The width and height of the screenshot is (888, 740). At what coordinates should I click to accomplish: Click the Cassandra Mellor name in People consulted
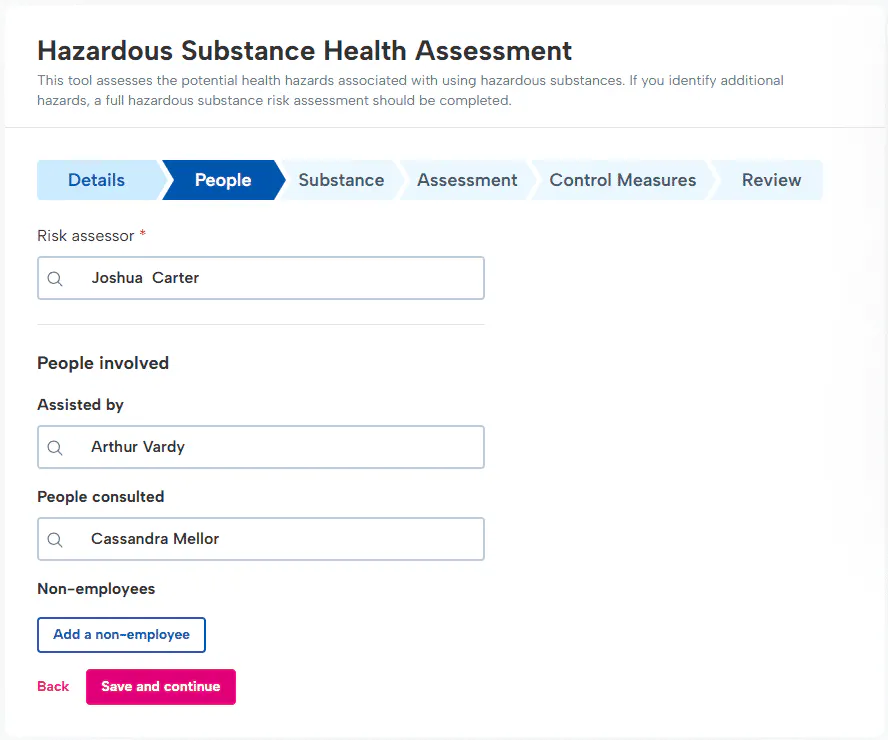pos(155,539)
